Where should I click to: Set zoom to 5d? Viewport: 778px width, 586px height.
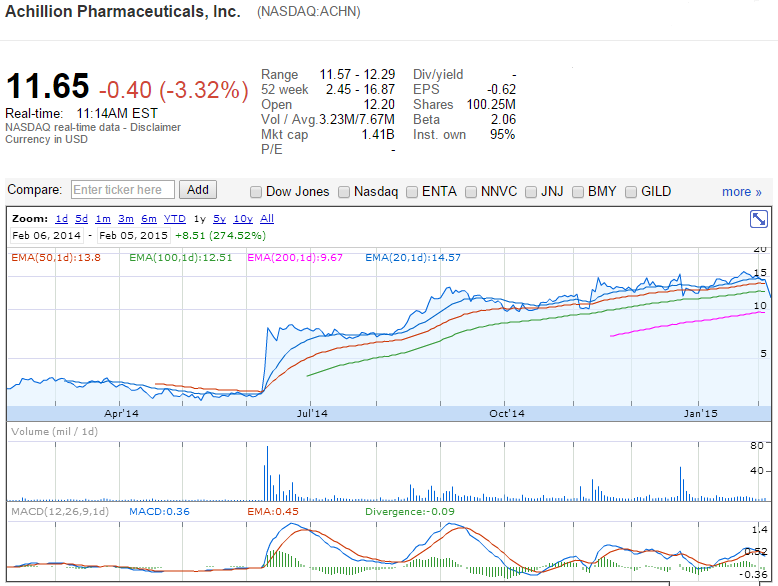click(81, 219)
